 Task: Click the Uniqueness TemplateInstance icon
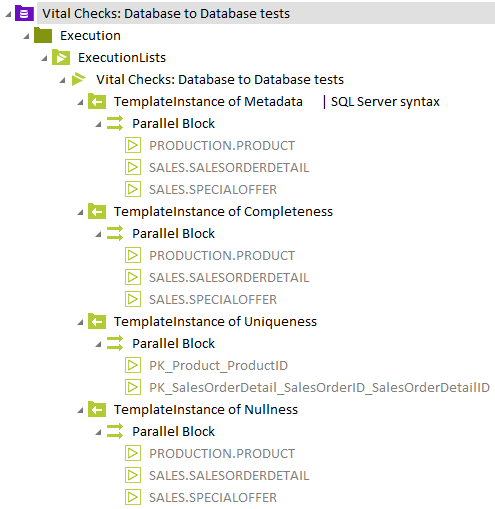coord(97,321)
